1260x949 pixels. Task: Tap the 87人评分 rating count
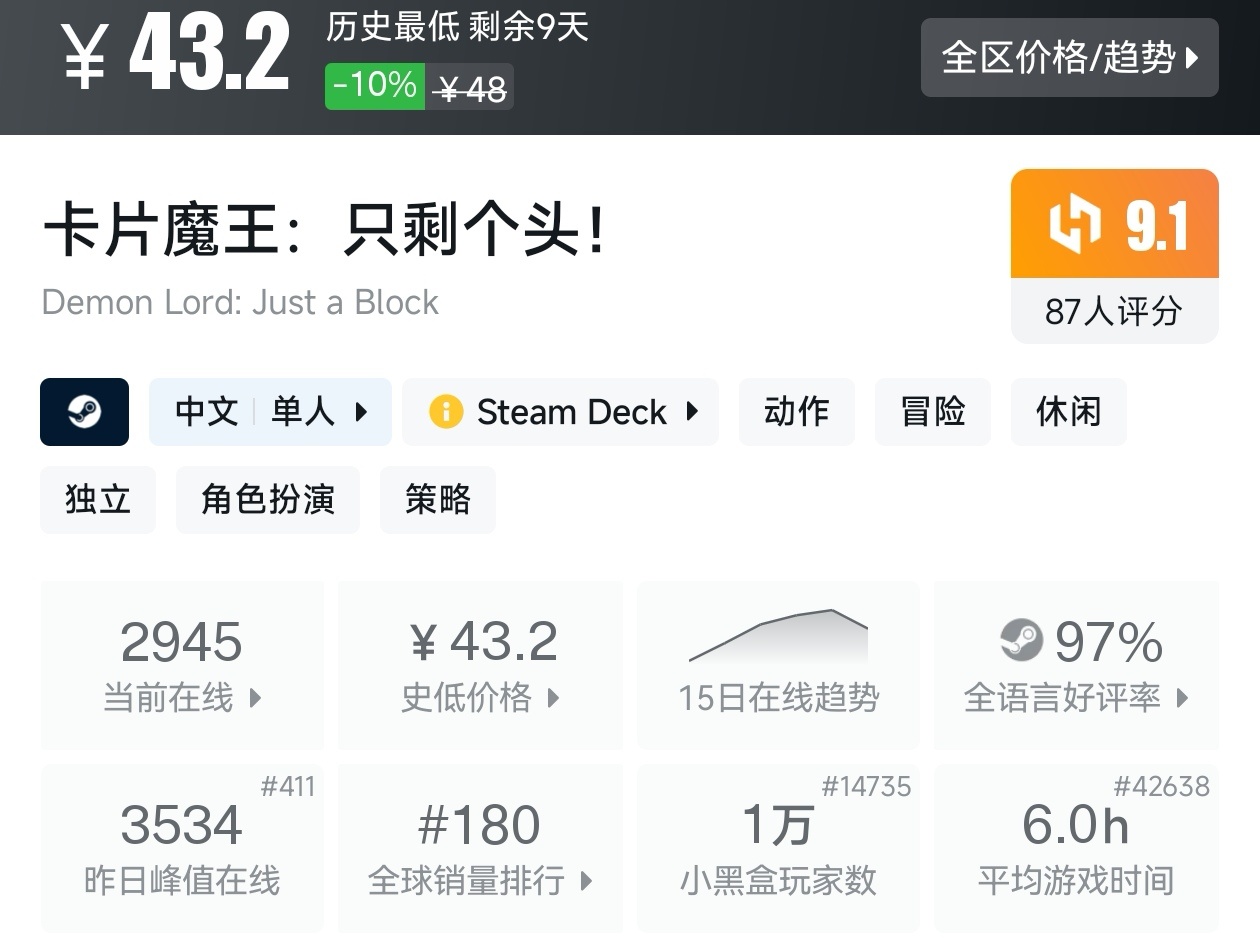click(1114, 311)
